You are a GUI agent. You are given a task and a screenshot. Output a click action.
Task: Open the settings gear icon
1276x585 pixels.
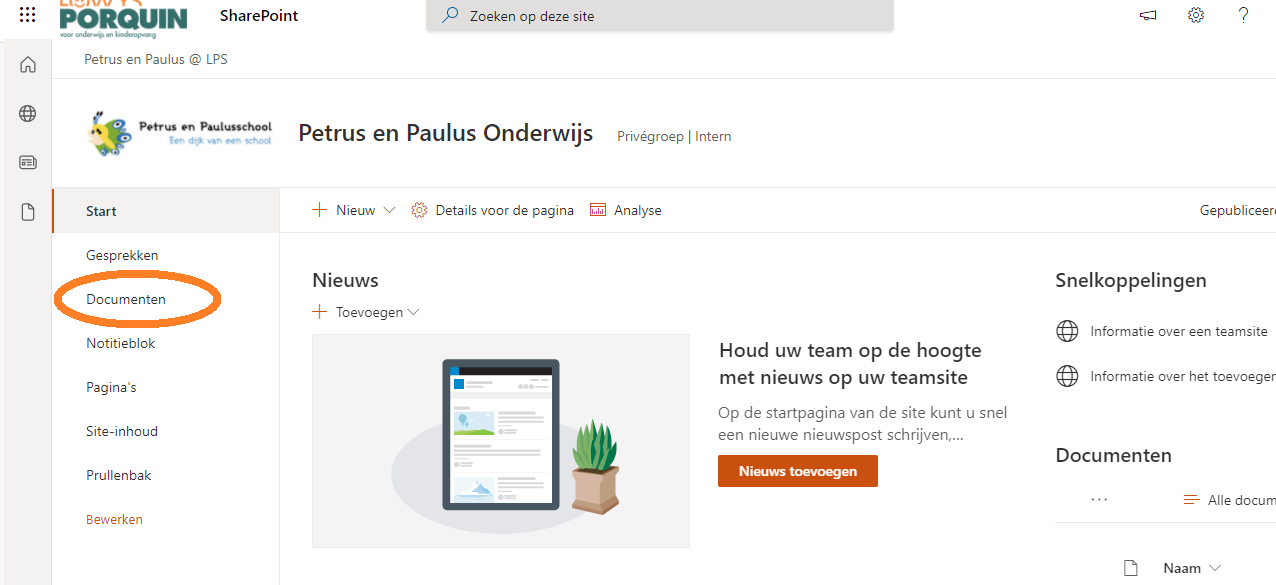(x=1196, y=15)
